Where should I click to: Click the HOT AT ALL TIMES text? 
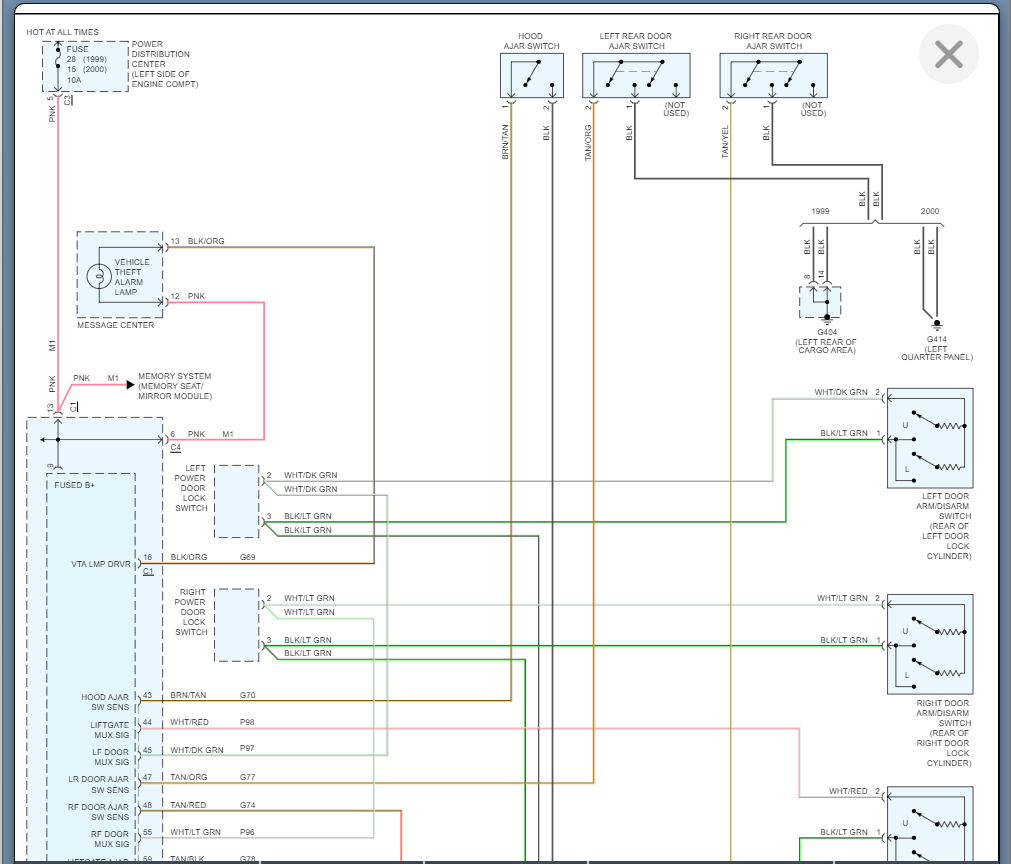click(x=62, y=32)
